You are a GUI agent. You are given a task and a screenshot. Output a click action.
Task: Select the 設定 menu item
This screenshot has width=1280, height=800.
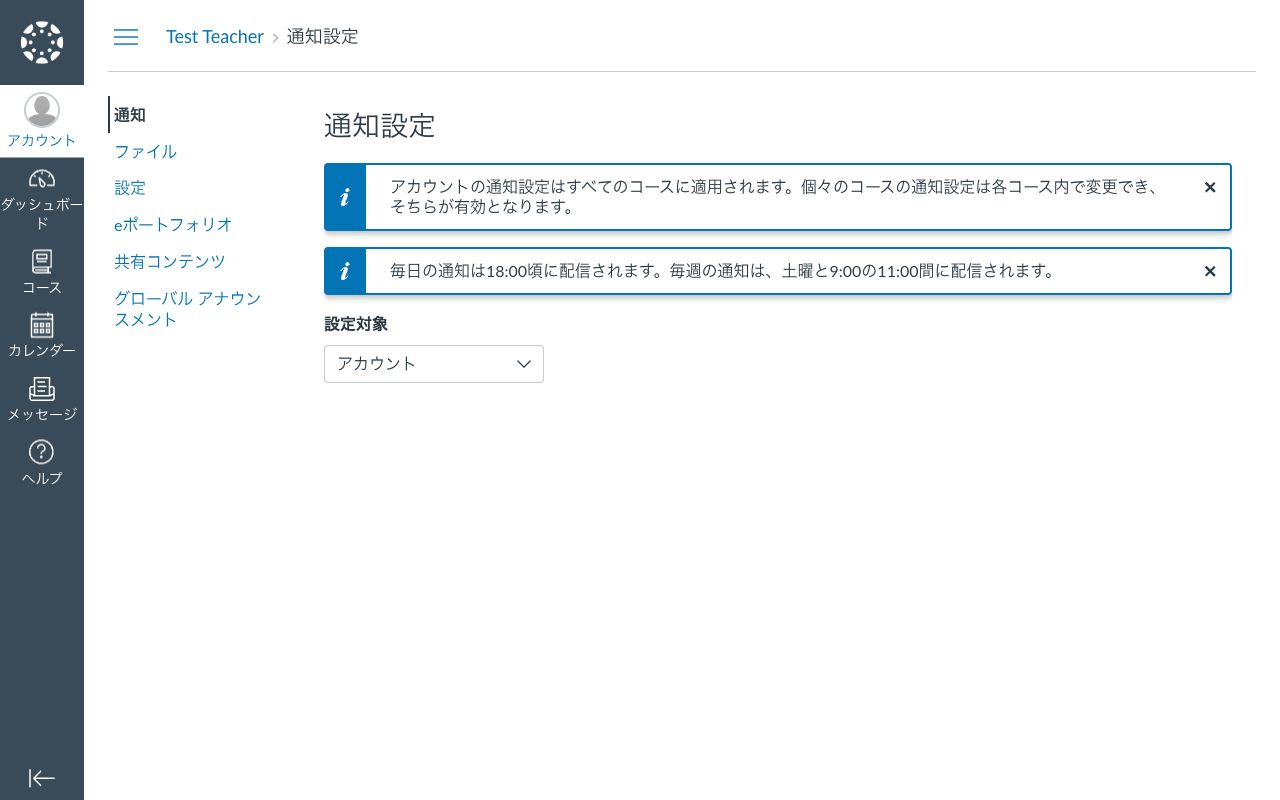[130, 187]
